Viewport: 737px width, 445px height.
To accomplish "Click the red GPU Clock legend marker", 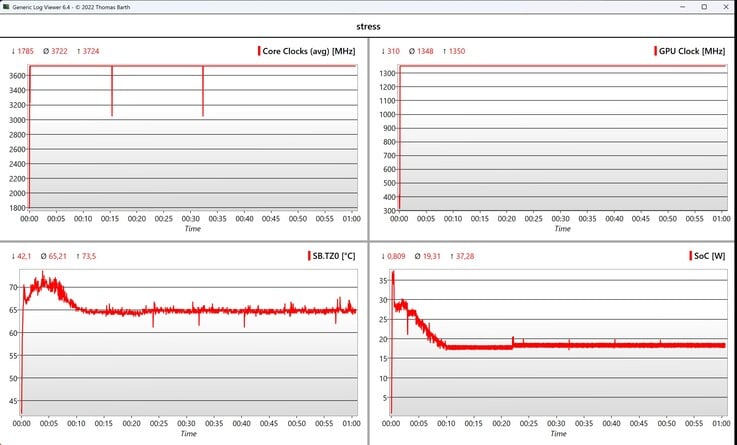I will click(655, 51).
